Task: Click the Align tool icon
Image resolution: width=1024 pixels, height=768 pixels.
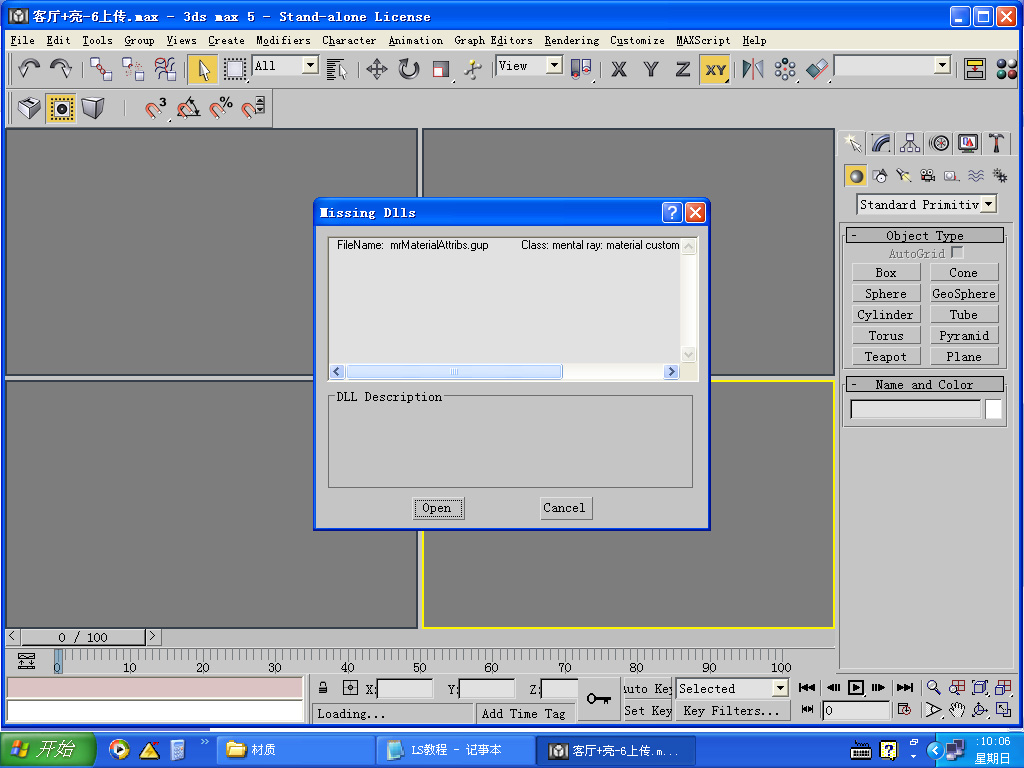Action: coord(817,69)
